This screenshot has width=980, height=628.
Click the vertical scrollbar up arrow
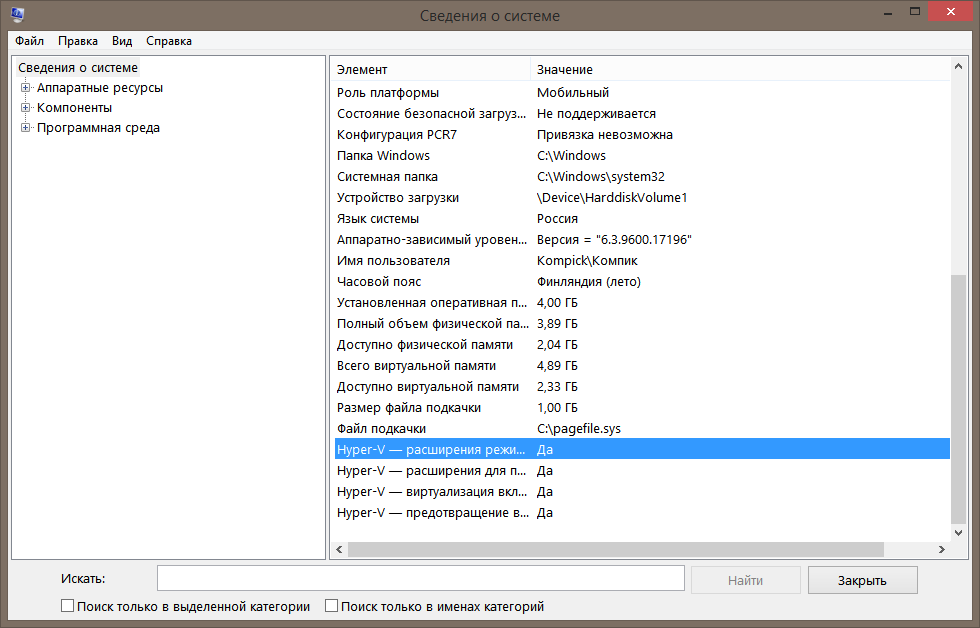click(958, 66)
